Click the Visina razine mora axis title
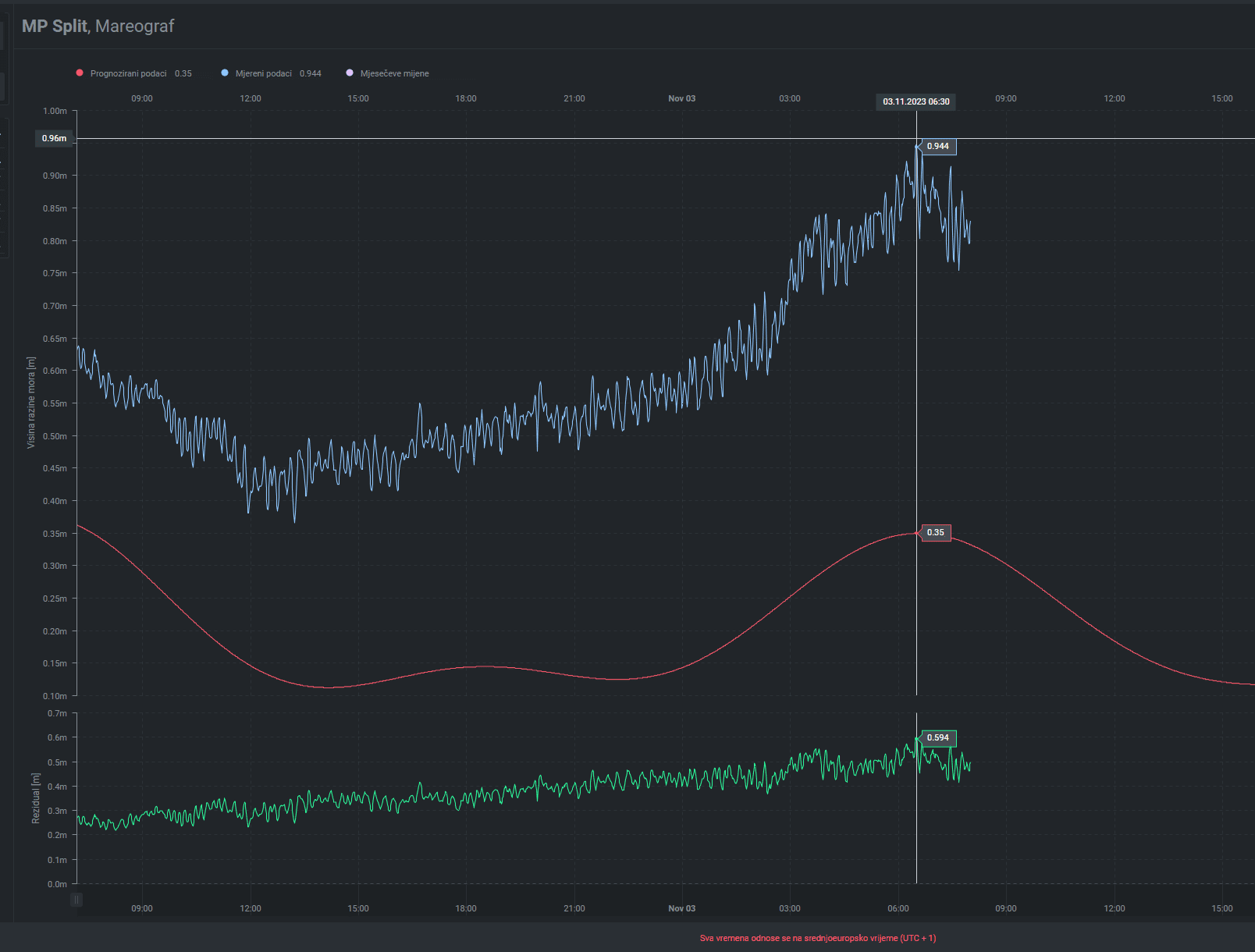 (x=31, y=403)
